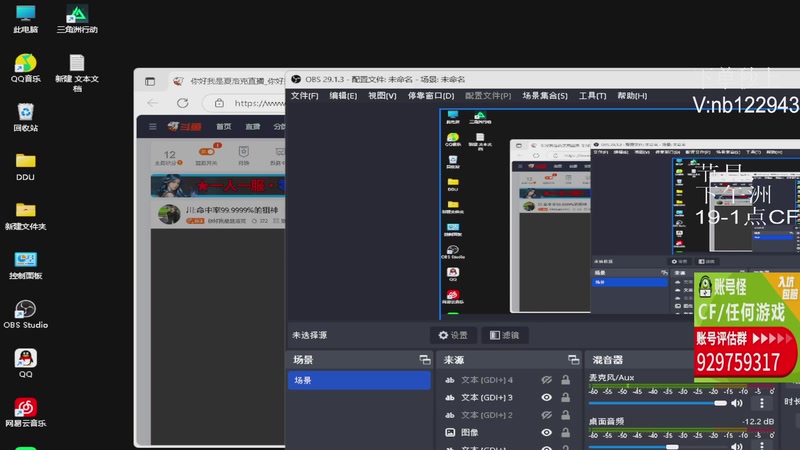Toggle the lock on 文本 (GDI+) 4
The height and width of the screenshot is (450, 800).
(565, 380)
